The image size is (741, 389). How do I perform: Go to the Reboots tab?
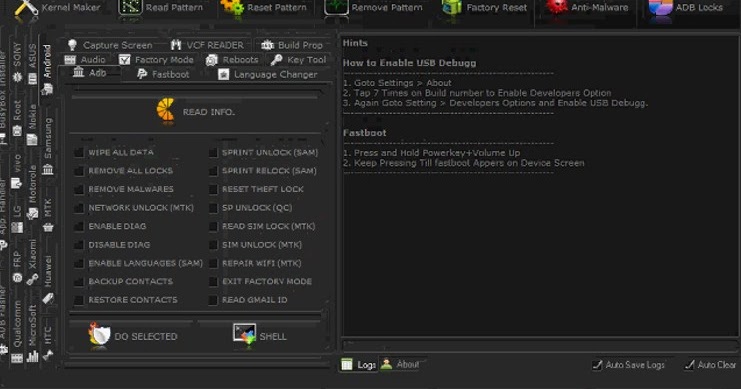pyautogui.click(x=233, y=60)
